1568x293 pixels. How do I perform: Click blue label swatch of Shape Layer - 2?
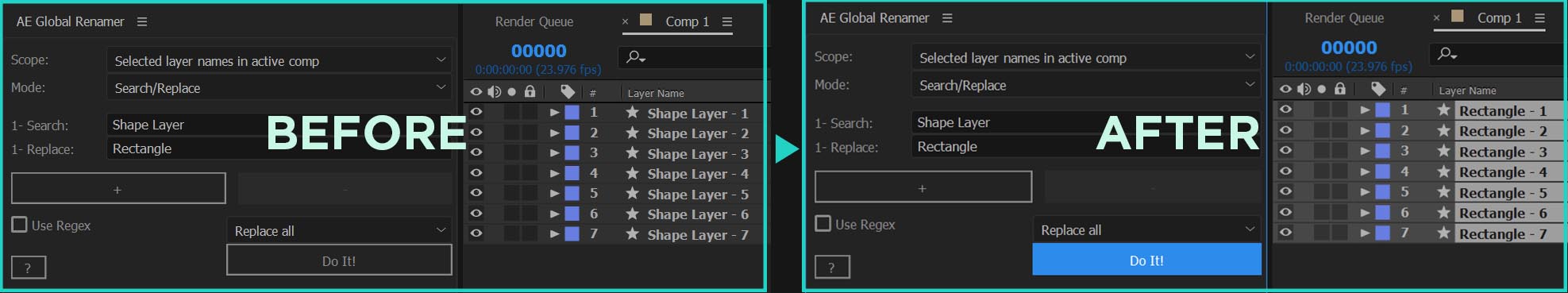[x=572, y=133]
